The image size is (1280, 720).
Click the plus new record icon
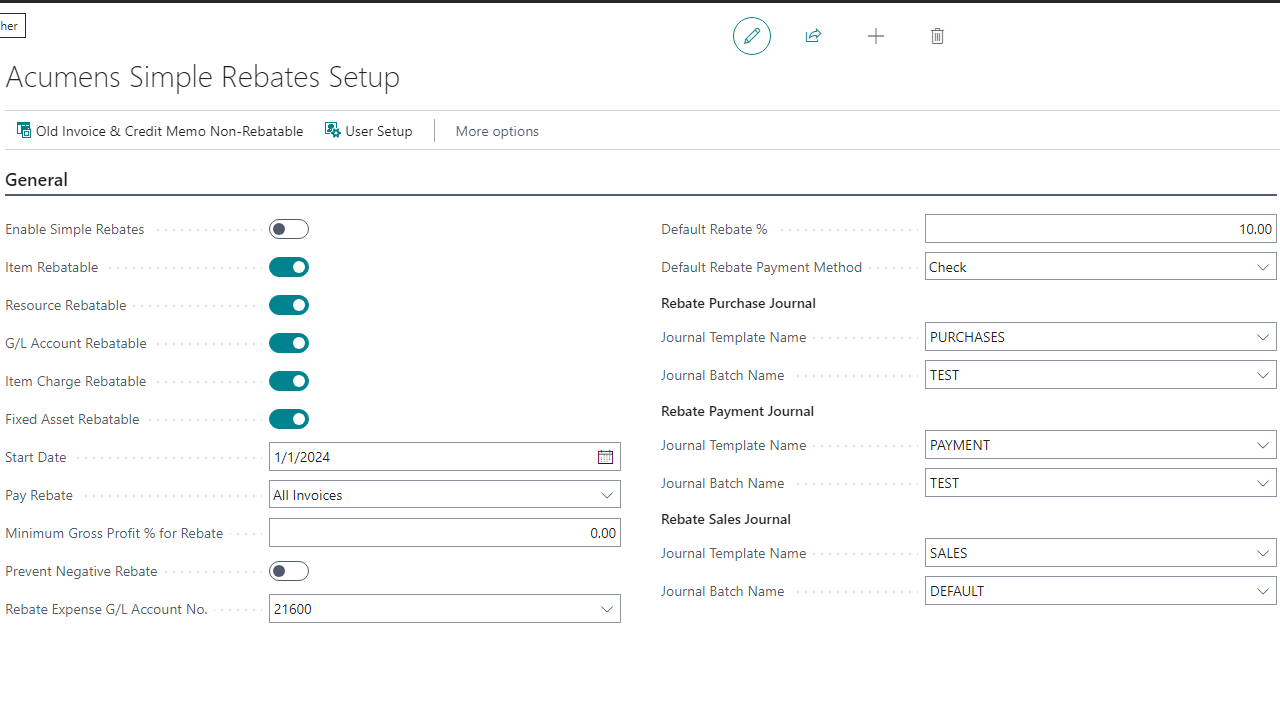[x=876, y=36]
